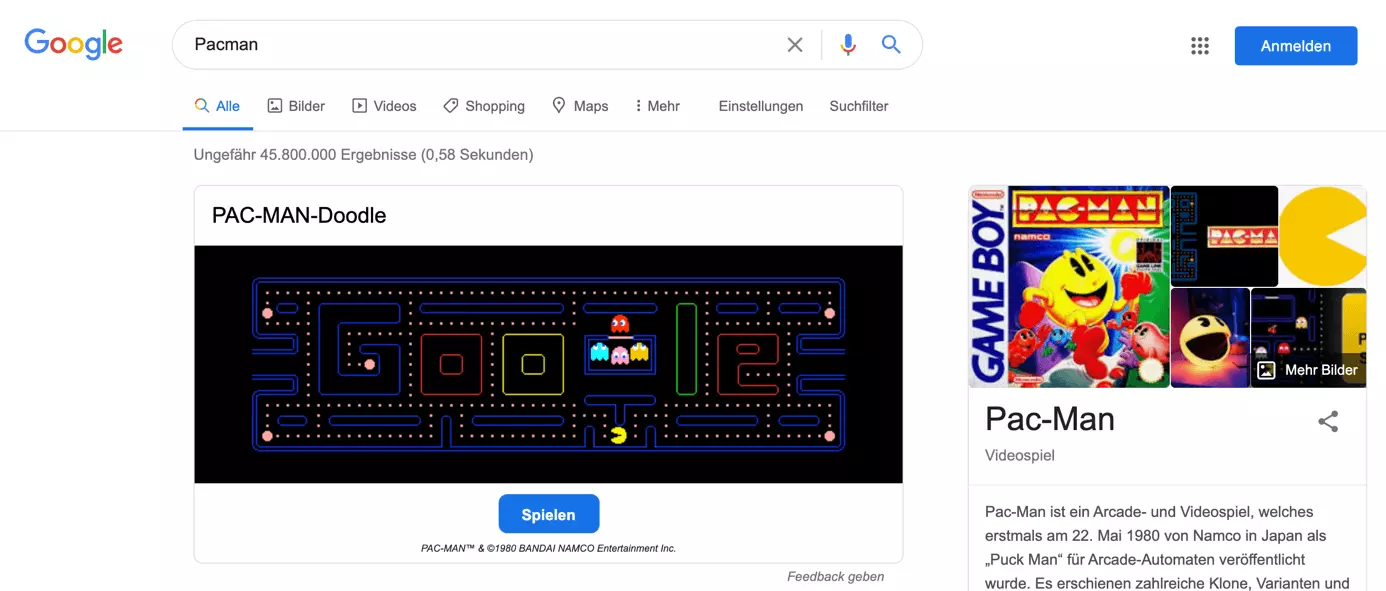Open the Game Boy Pac-Man cover image

point(1069,286)
